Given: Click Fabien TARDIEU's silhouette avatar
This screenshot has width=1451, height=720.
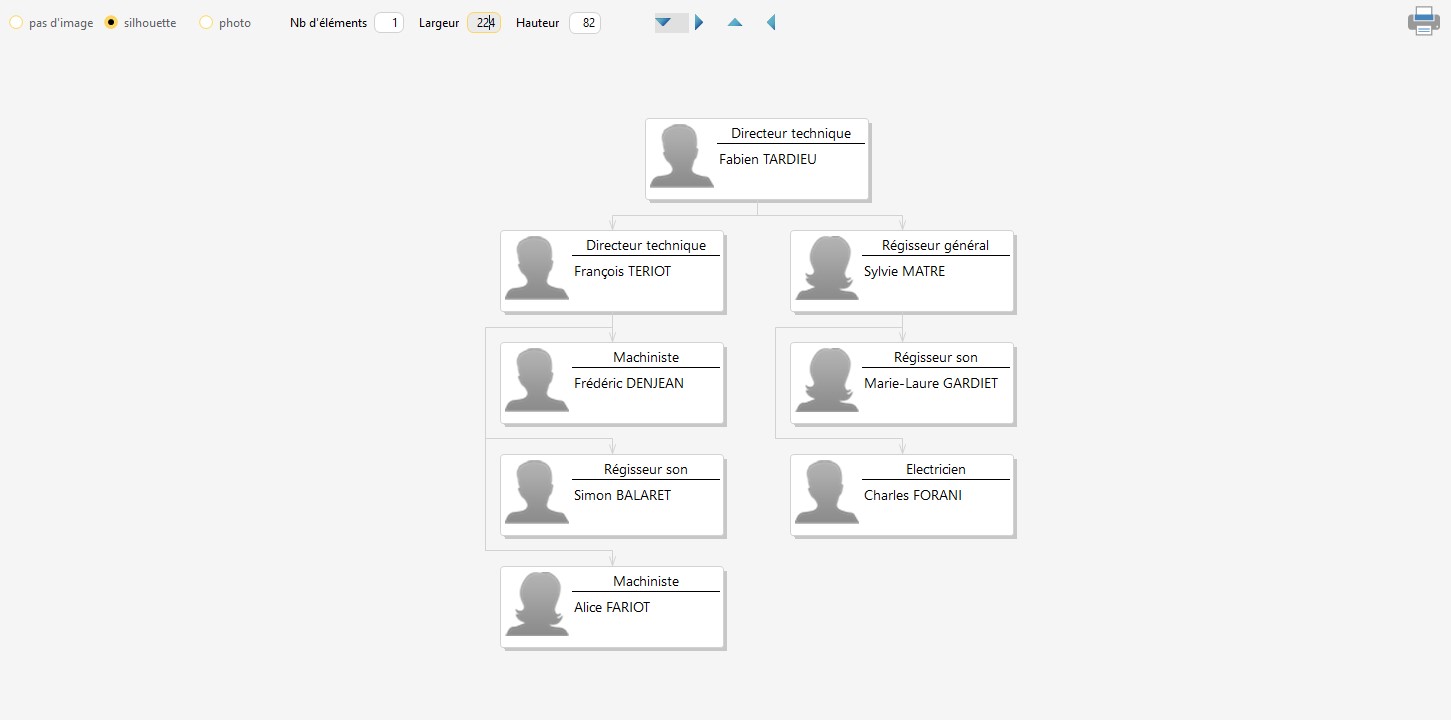Looking at the screenshot, I should coord(681,157).
